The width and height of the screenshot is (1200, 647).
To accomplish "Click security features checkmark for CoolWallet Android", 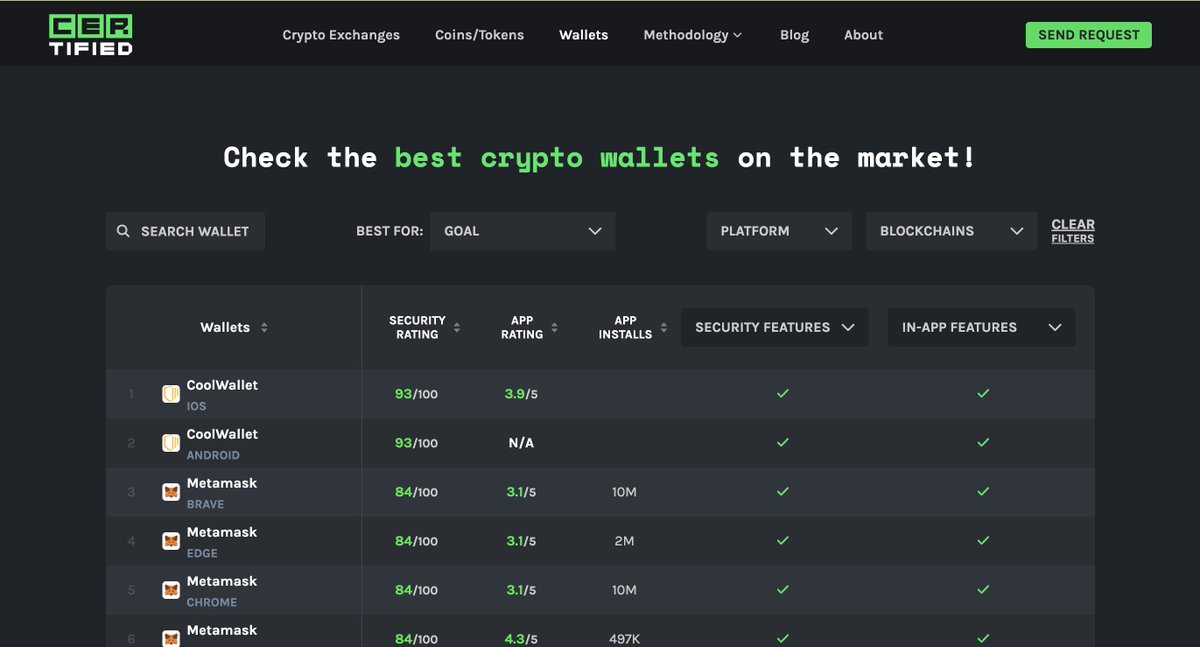I will [783, 443].
